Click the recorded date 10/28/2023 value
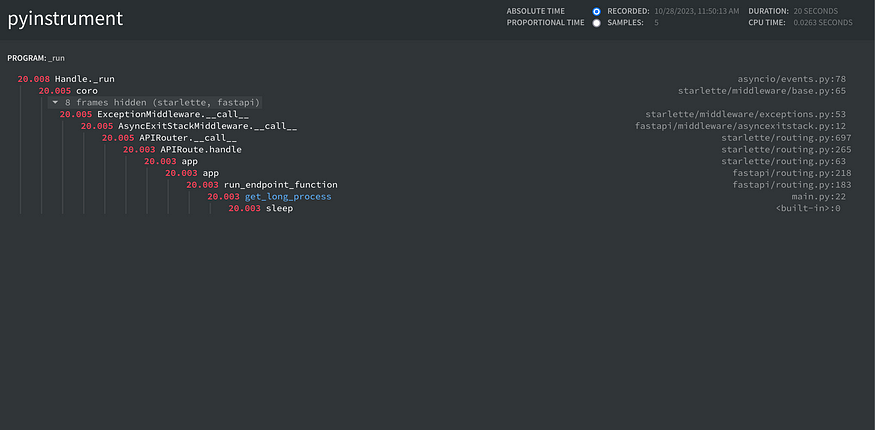This screenshot has height=430, width=875. [696, 11]
